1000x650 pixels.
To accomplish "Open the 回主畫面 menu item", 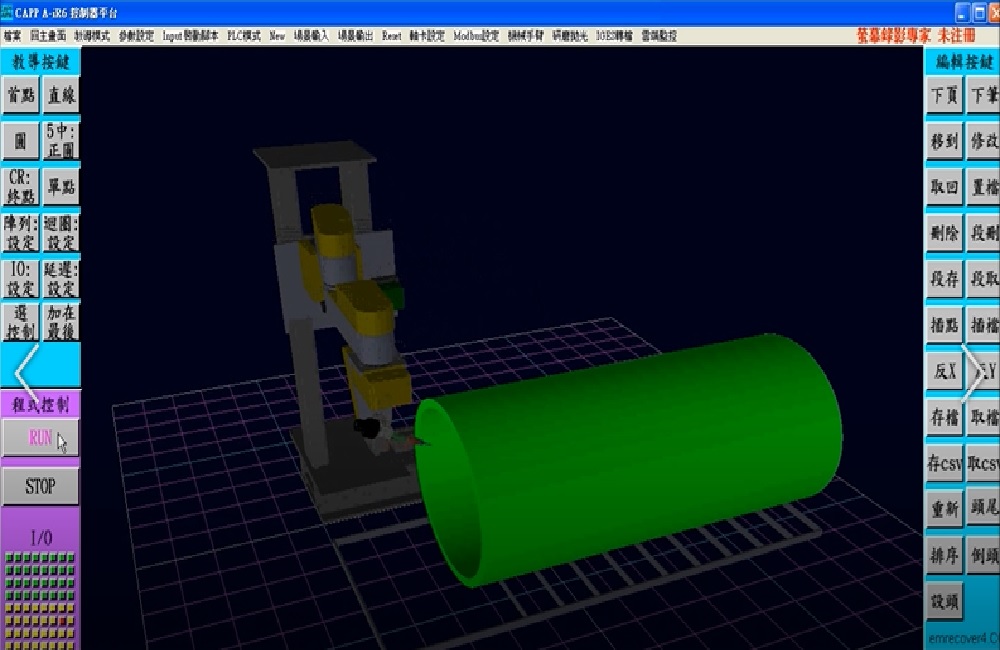I will point(48,36).
